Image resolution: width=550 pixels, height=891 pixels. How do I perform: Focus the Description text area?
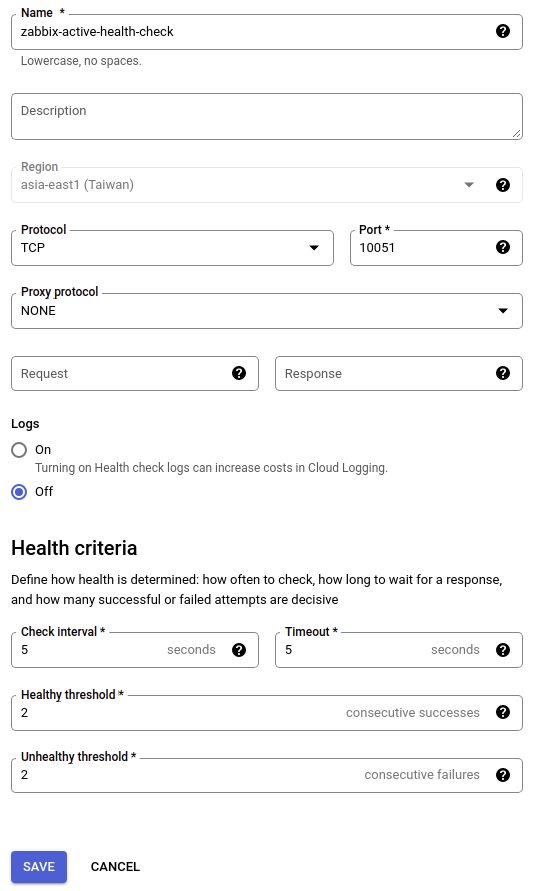coord(266,116)
